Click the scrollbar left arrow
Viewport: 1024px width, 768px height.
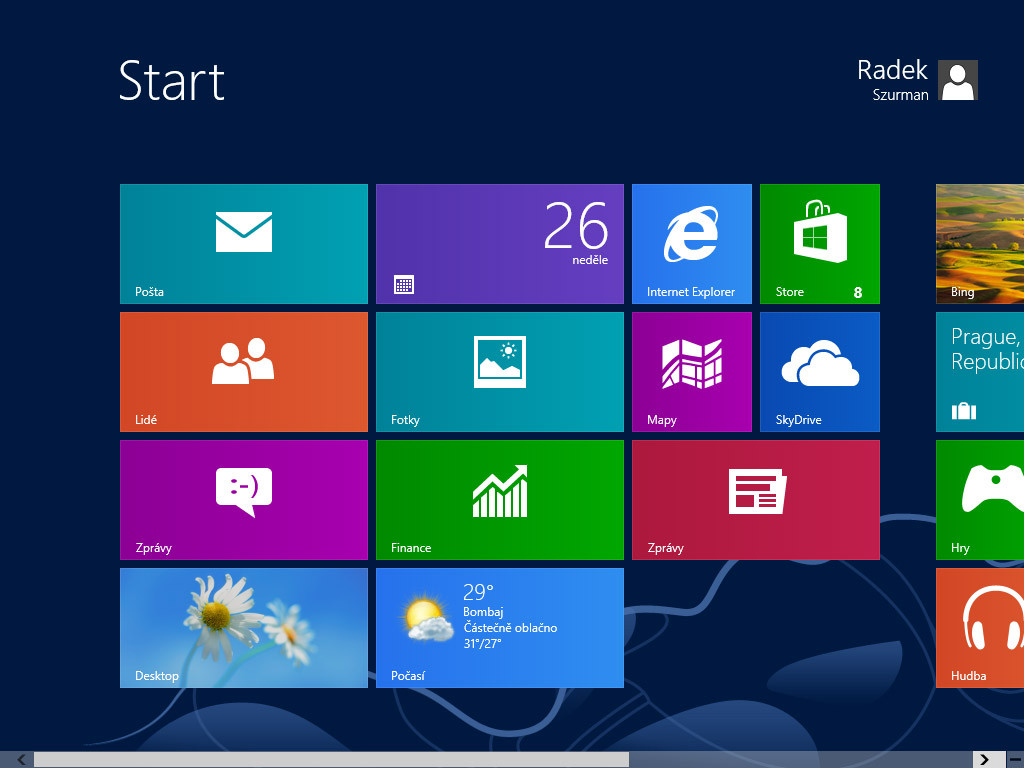click(x=21, y=760)
